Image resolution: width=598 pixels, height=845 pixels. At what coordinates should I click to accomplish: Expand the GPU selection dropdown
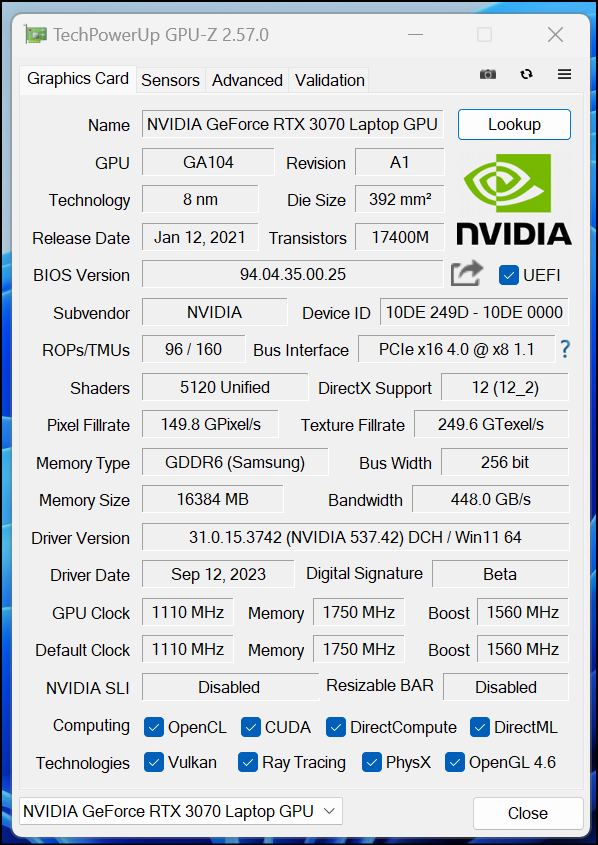(180, 811)
